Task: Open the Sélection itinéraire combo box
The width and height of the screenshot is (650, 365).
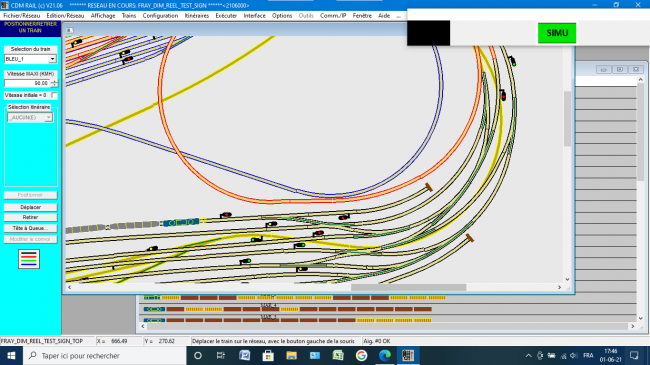Action: (30, 117)
